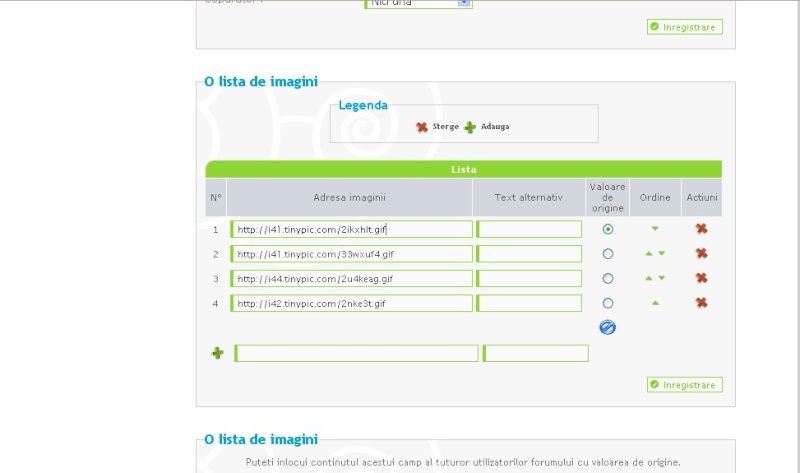Click image address field containing 2ikxhlt.gif
Viewport: 800px width, 473px height.
pos(352,229)
